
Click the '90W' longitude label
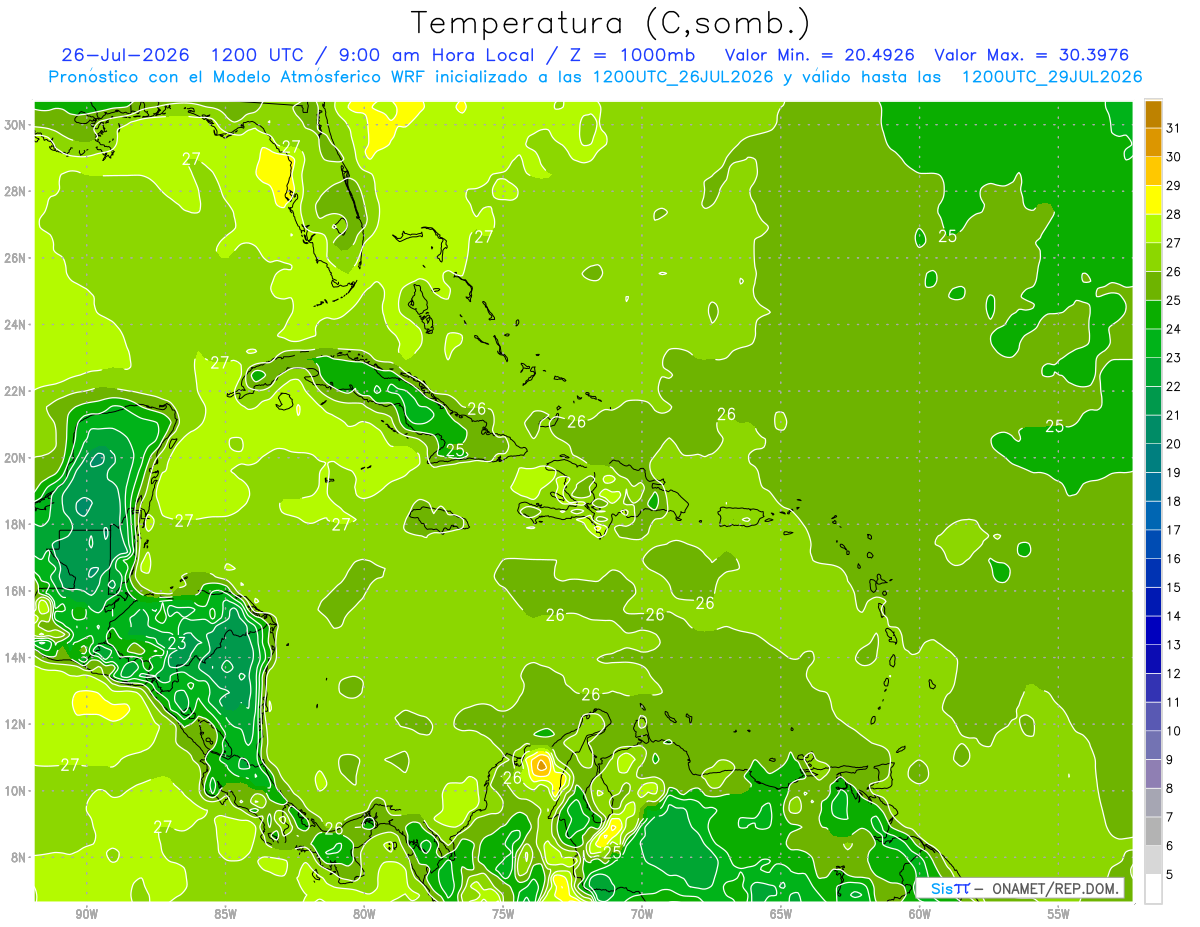(86, 914)
